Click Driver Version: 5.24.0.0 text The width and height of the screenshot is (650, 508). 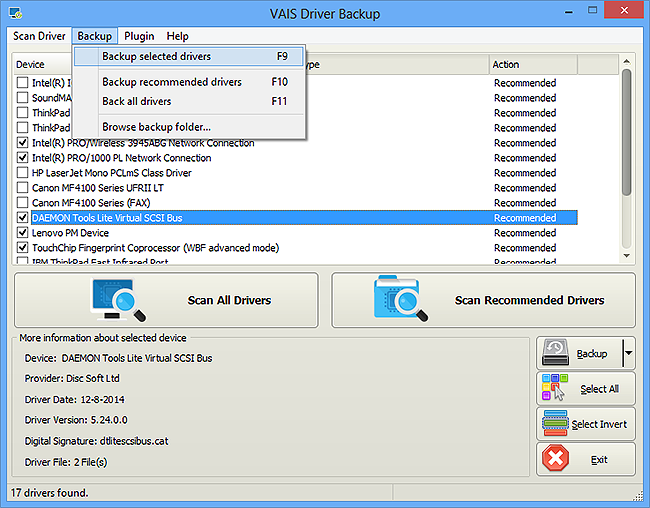click(x=76, y=420)
